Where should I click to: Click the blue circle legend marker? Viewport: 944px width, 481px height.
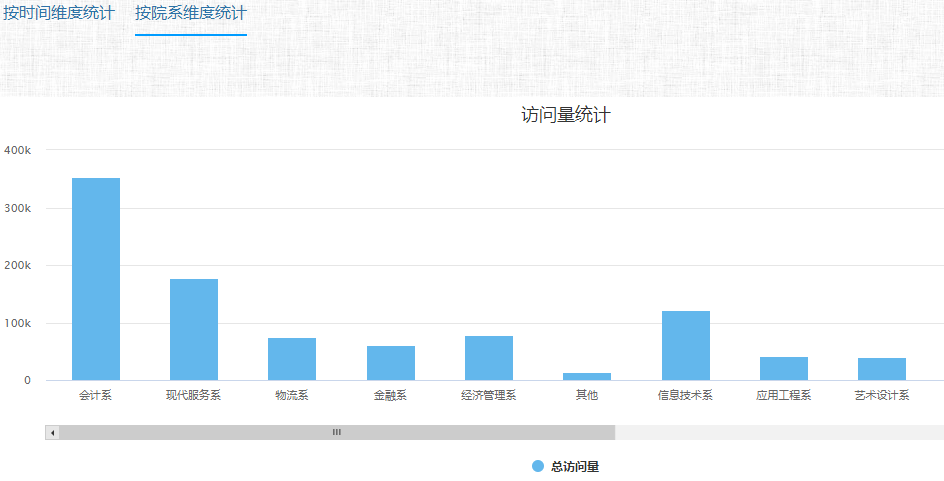[538, 466]
